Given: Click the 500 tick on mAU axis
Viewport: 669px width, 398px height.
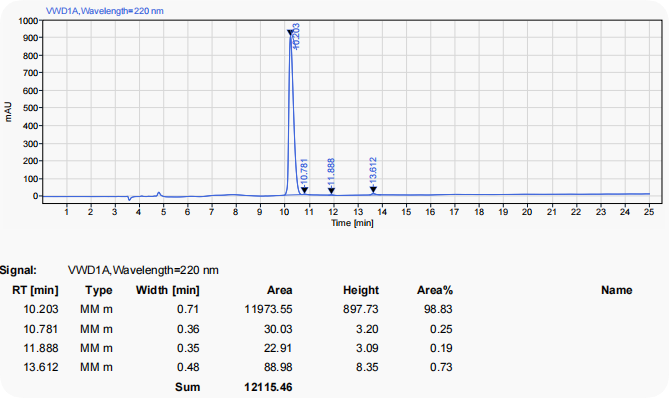Looking at the screenshot, I should pyautogui.click(x=31, y=108).
